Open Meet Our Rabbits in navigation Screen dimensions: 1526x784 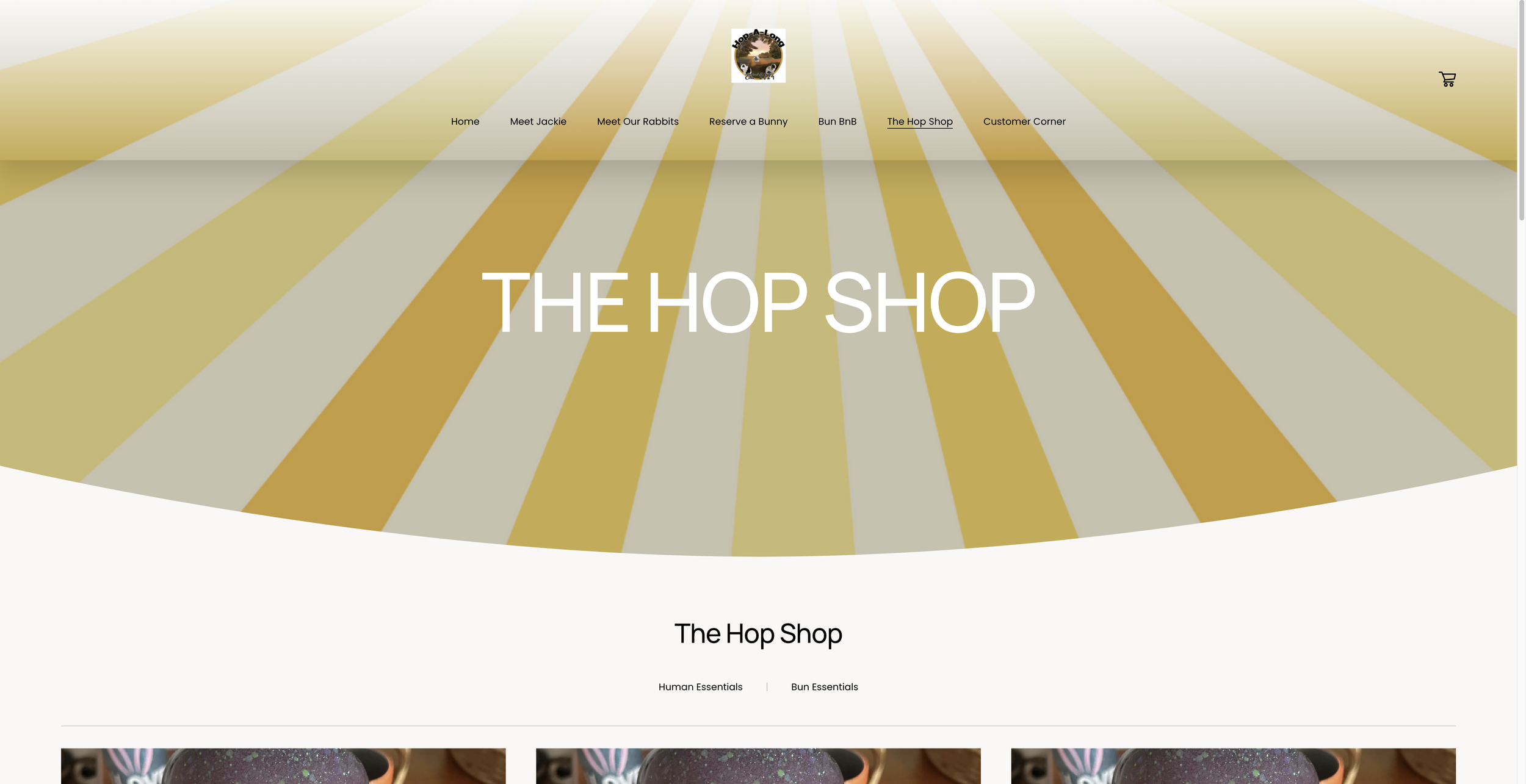click(x=637, y=121)
